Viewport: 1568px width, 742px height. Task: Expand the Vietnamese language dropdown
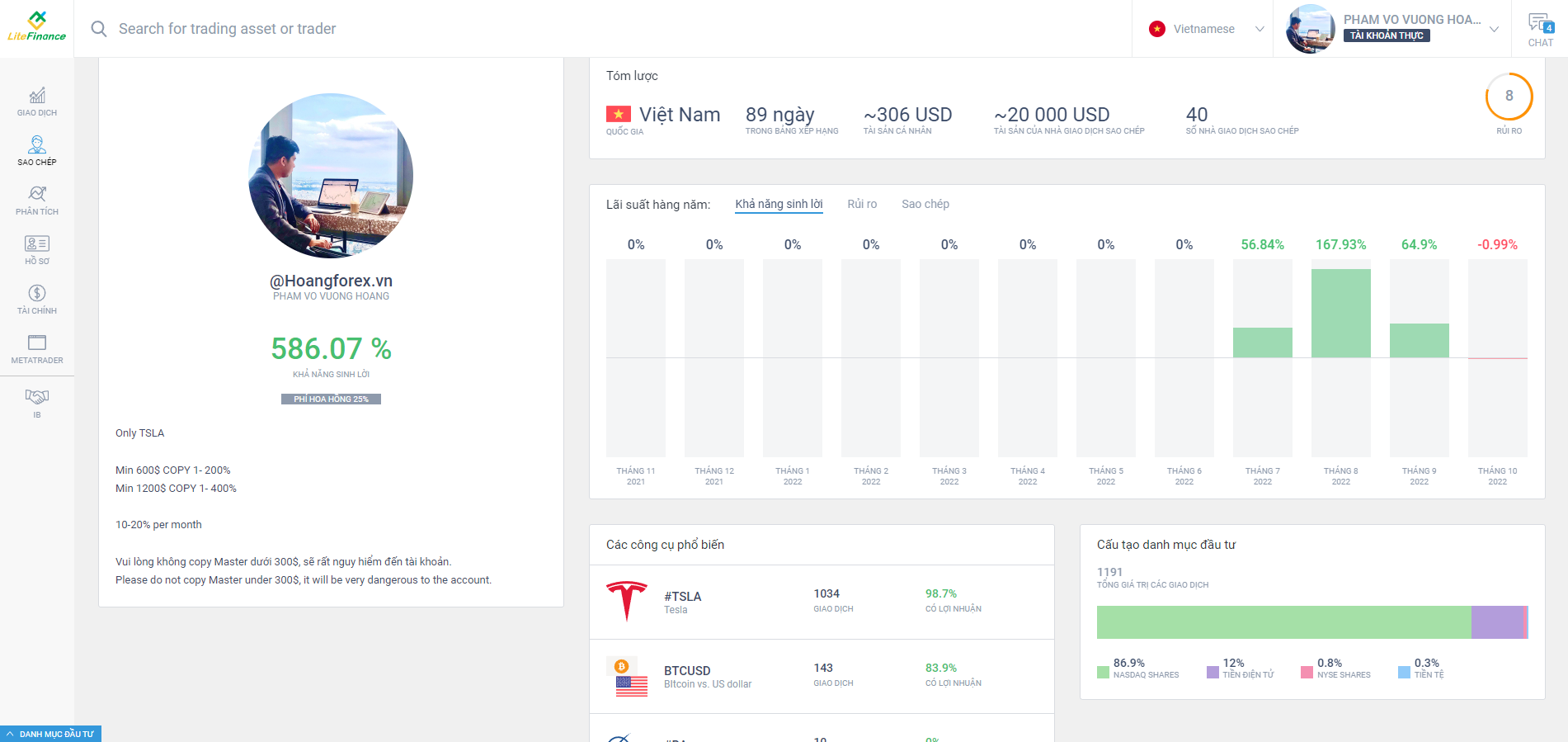1207,29
